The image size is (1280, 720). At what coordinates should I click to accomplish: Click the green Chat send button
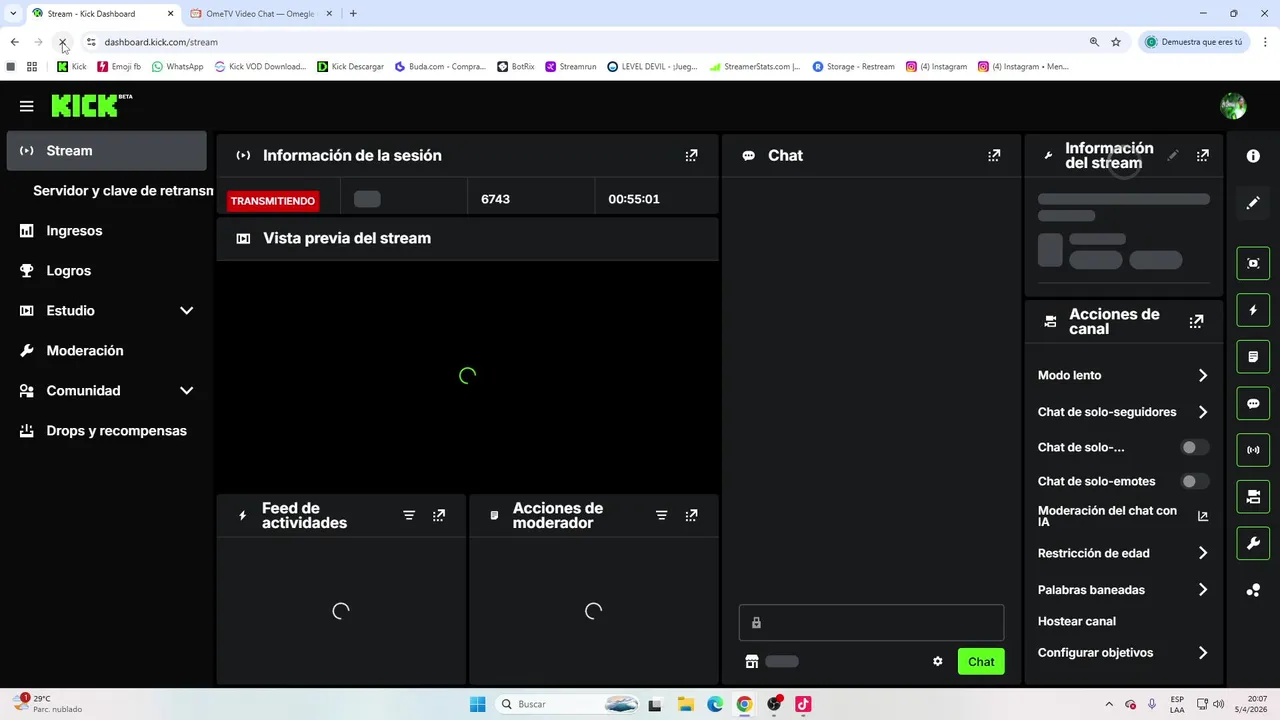coord(981,661)
